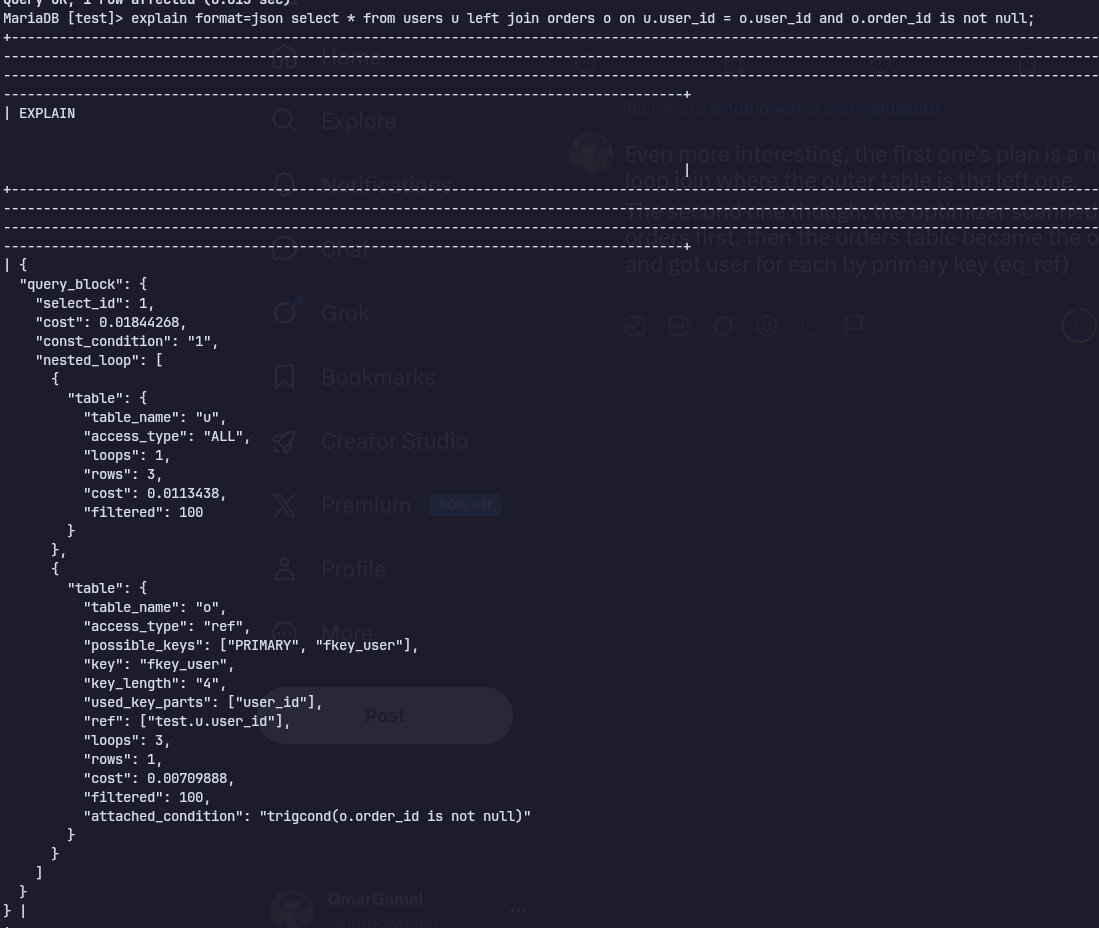Viewport: 1099px width, 928px height.
Task: Click the reply icon under the tweet
Action: click(x=585, y=63)
